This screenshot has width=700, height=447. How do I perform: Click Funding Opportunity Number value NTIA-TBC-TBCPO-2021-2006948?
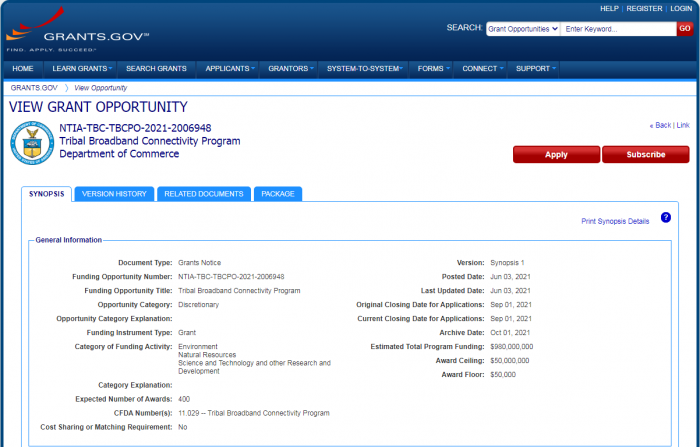[x=231, y=277]
